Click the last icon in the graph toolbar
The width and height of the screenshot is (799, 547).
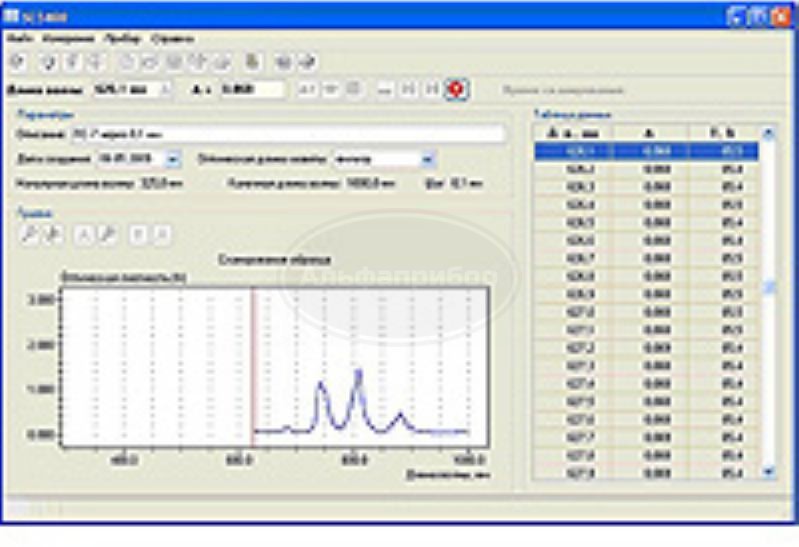coord(160,235)
